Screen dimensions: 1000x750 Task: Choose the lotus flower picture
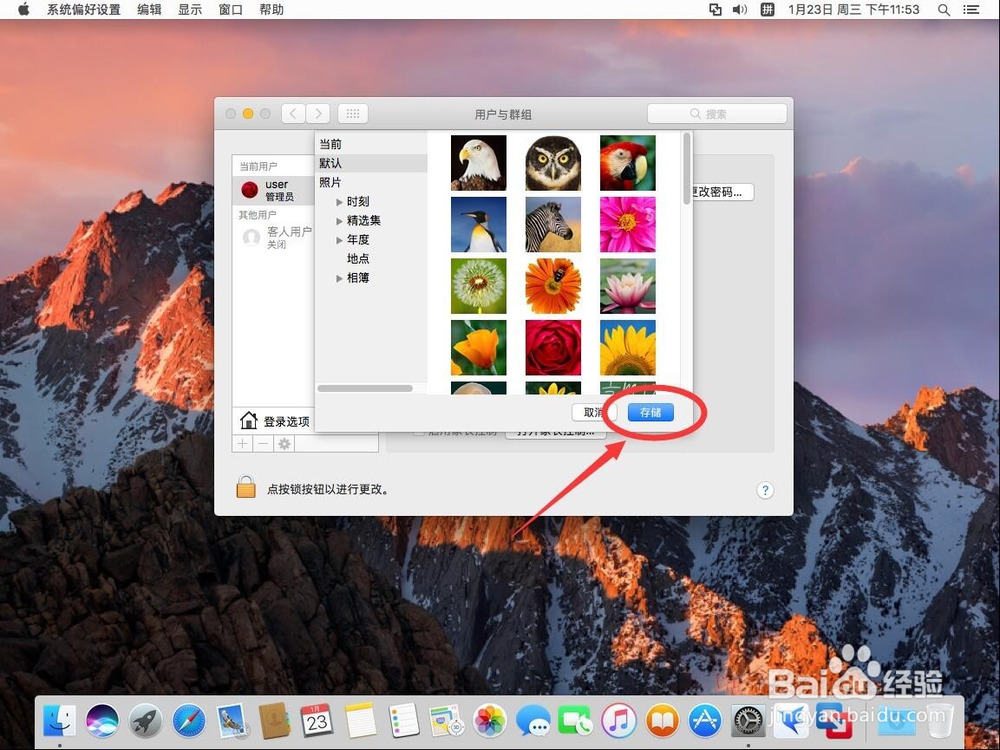click(628, 286)
